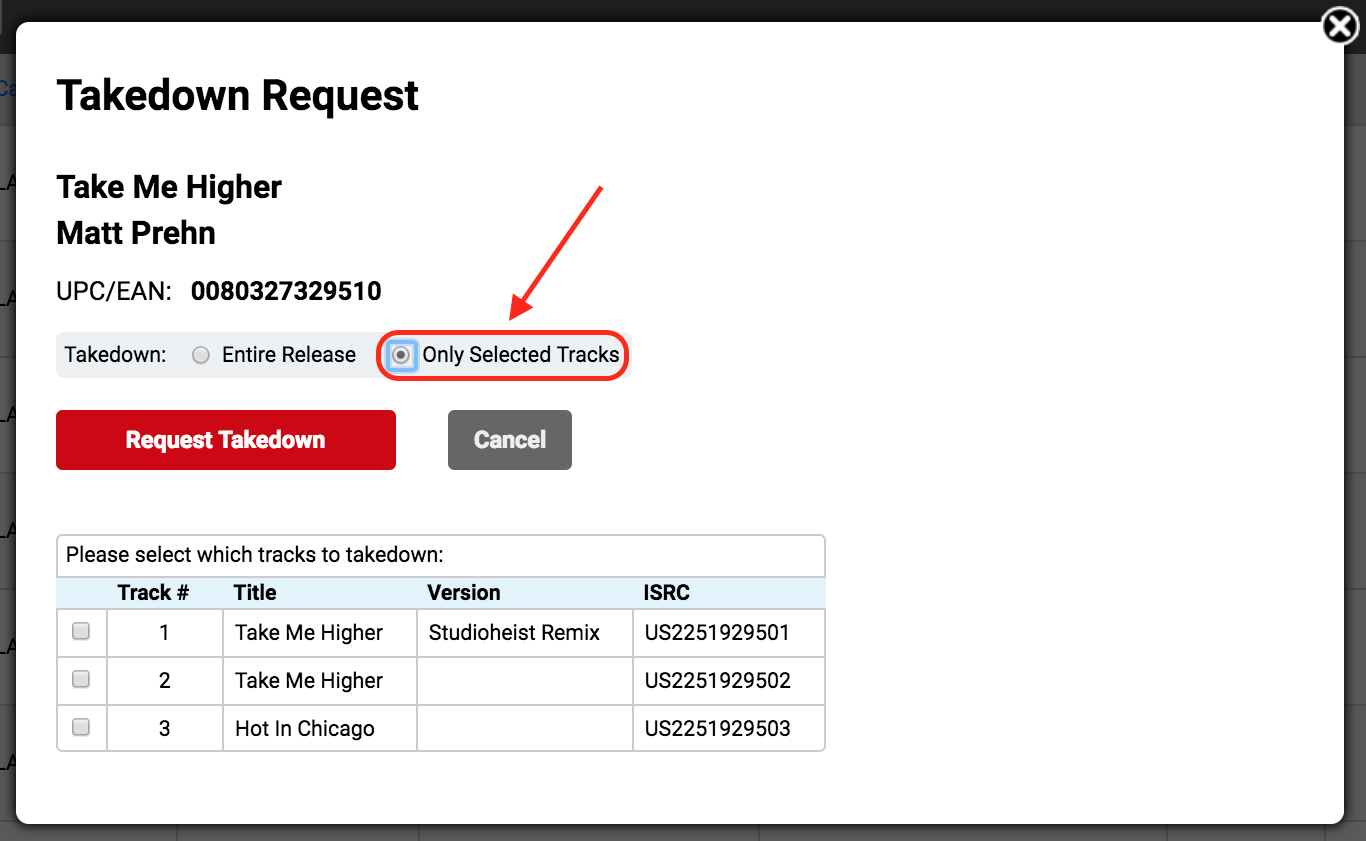Image resolution: width=1366 pixels, height=841 pixels.
Task: Click the Hot In Chicago title cell
Action: pos(305,729)
